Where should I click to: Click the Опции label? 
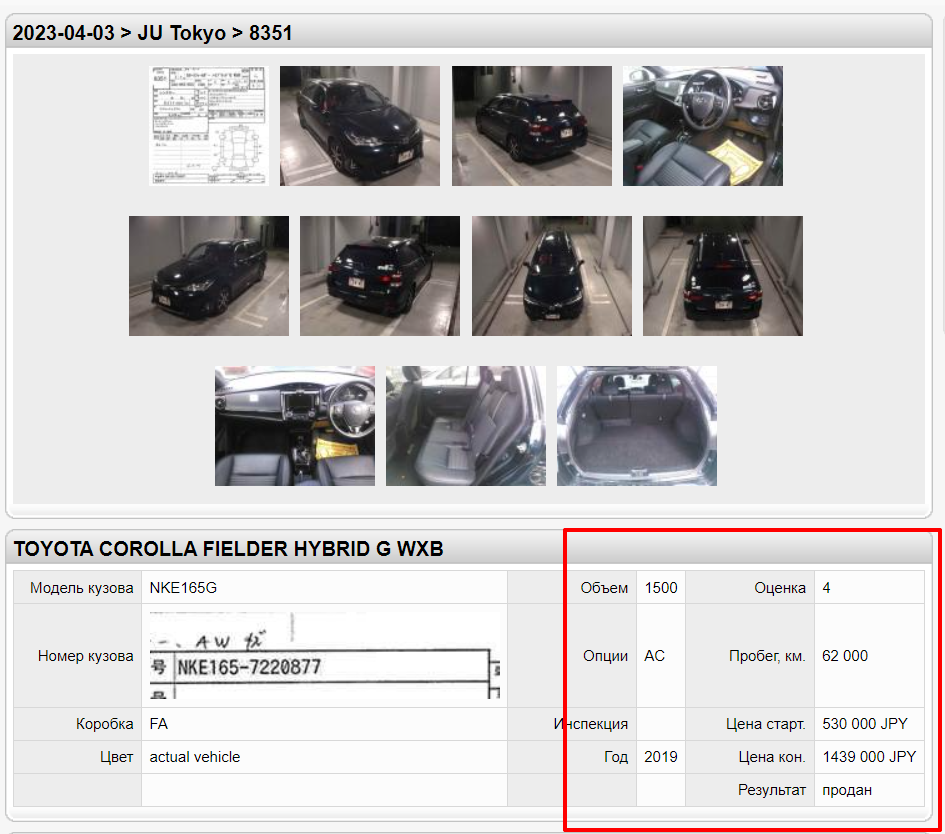[x=605, y=656]
